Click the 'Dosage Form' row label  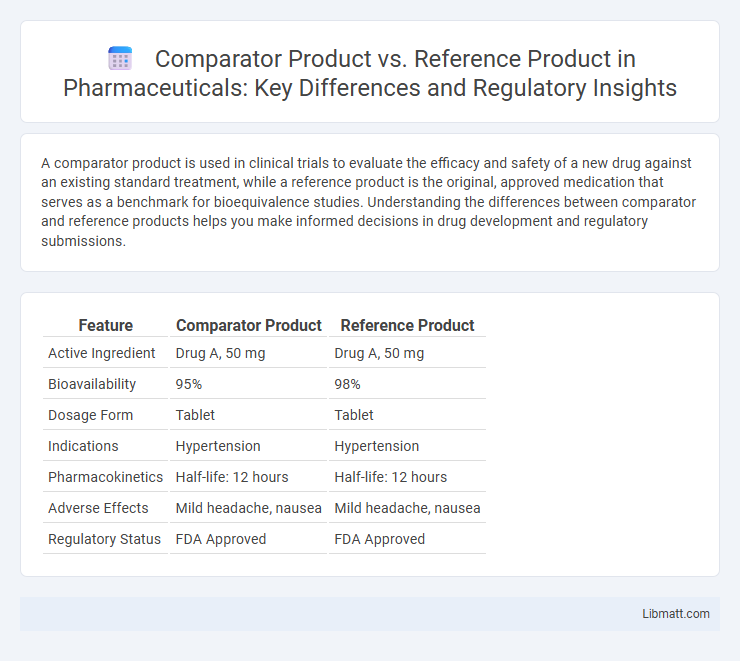tap(91, 415)
